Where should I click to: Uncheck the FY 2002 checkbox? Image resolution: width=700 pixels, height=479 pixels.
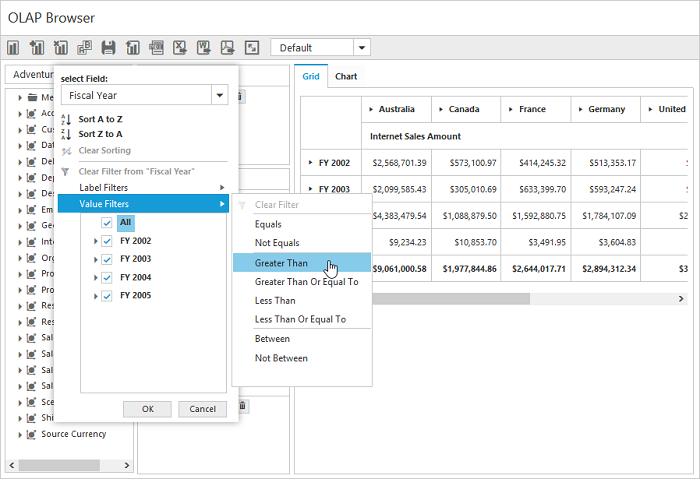coord(107,241)
